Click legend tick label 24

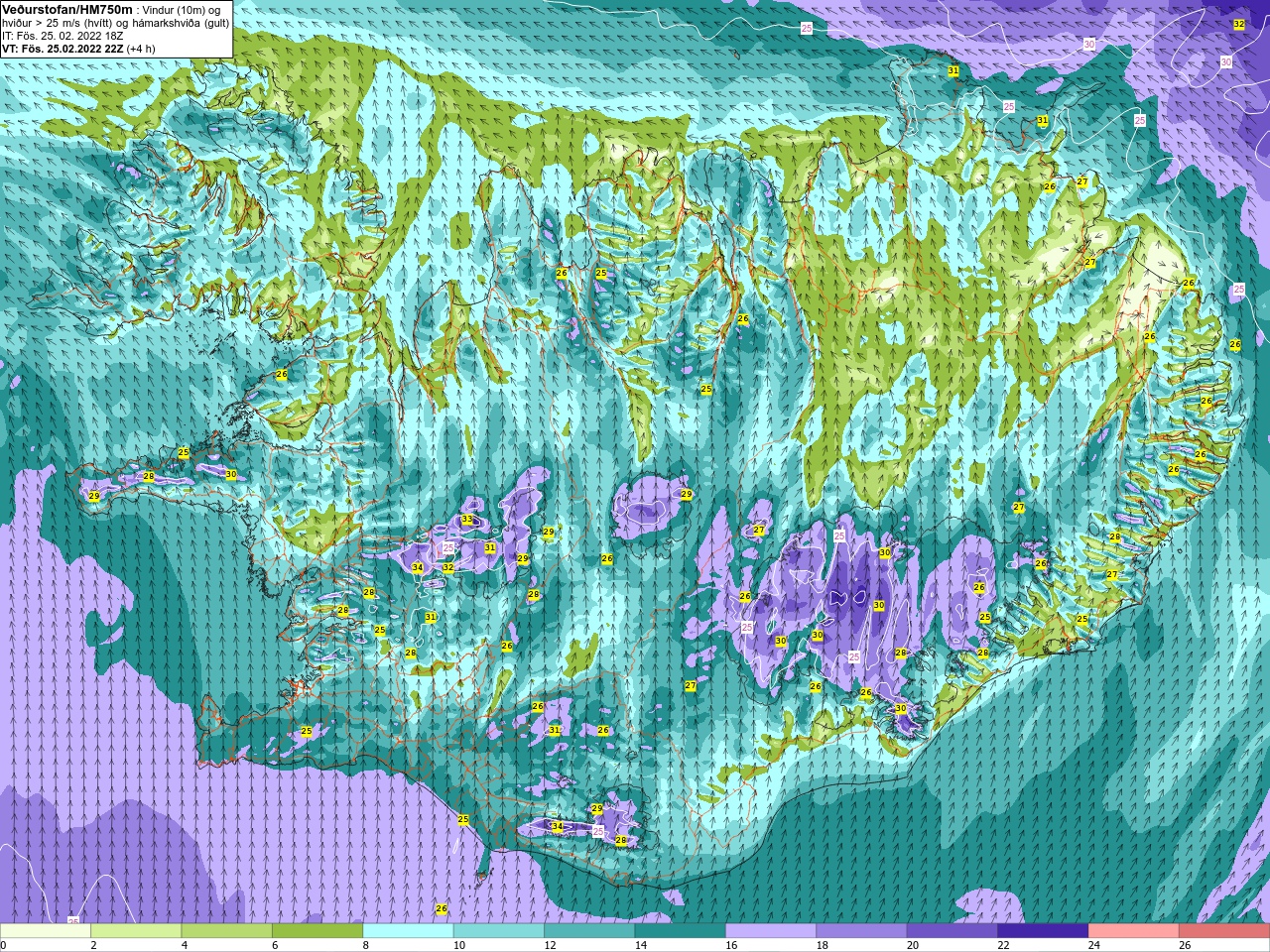(1093, 945)
